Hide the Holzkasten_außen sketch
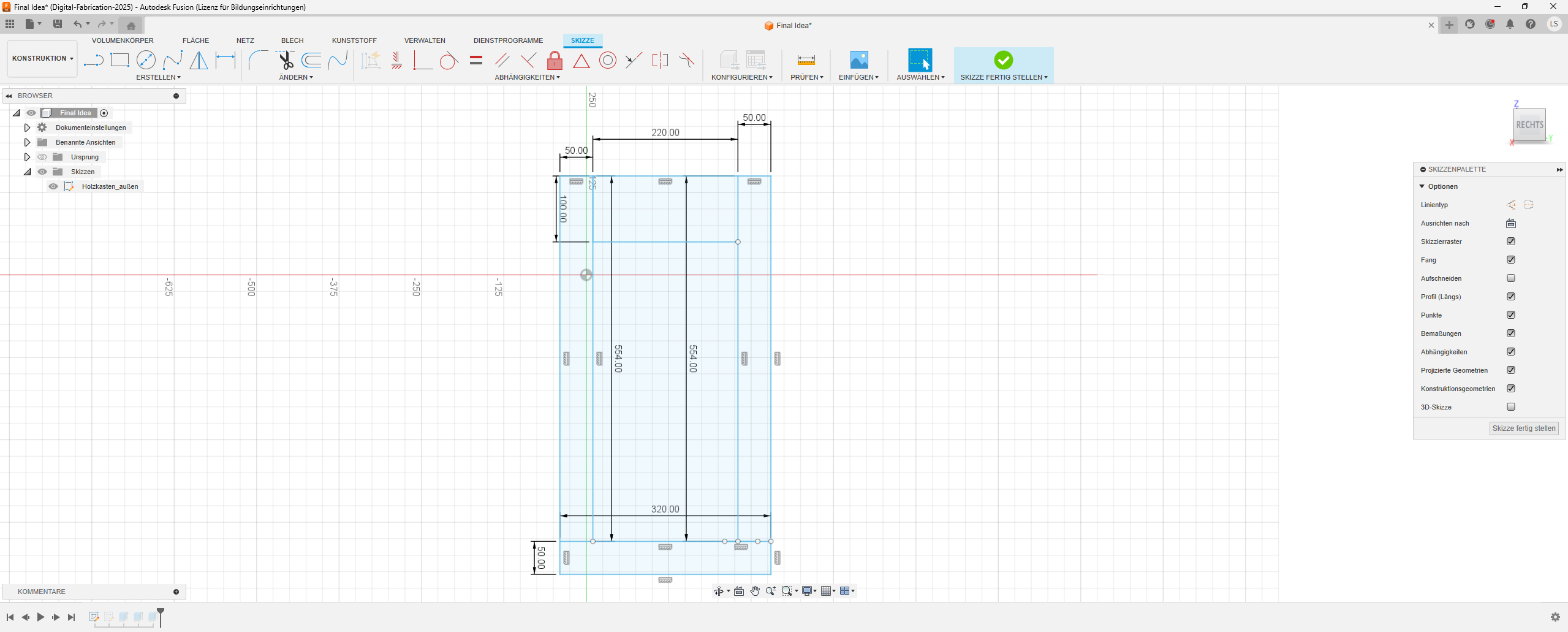The image size is (1568, 632). click(53, 186)
